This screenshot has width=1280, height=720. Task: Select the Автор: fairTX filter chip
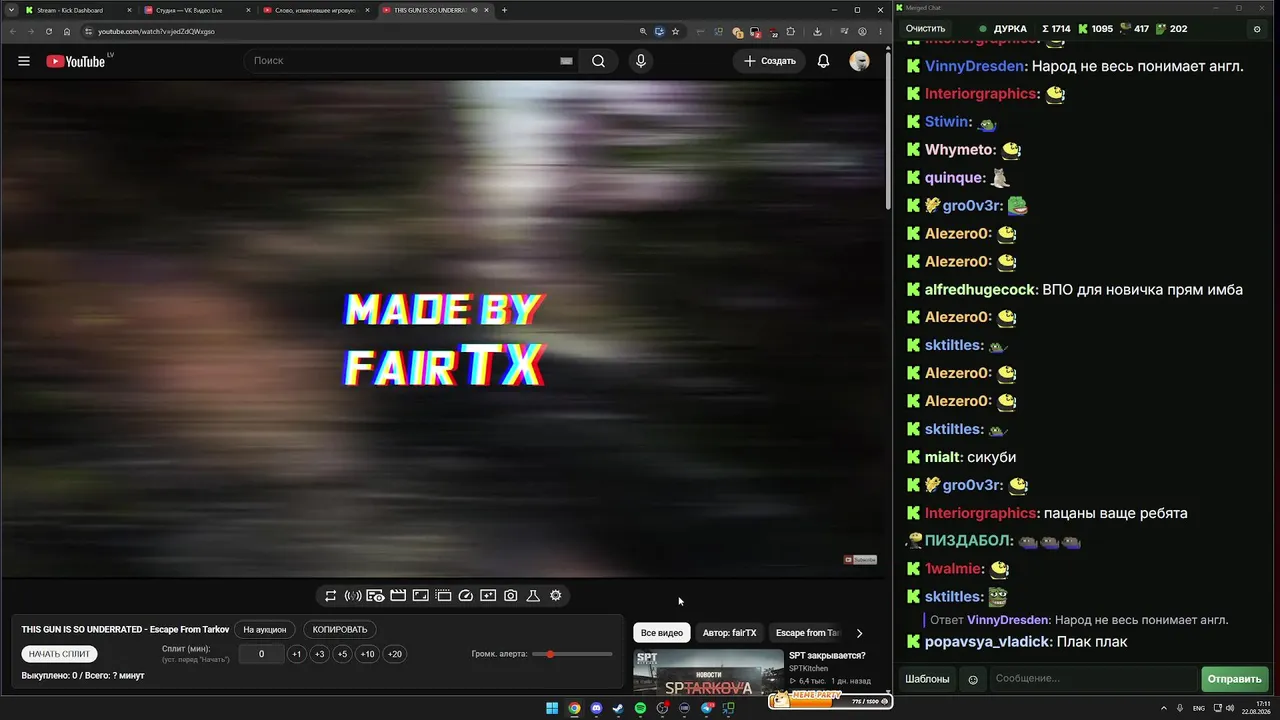729,633
